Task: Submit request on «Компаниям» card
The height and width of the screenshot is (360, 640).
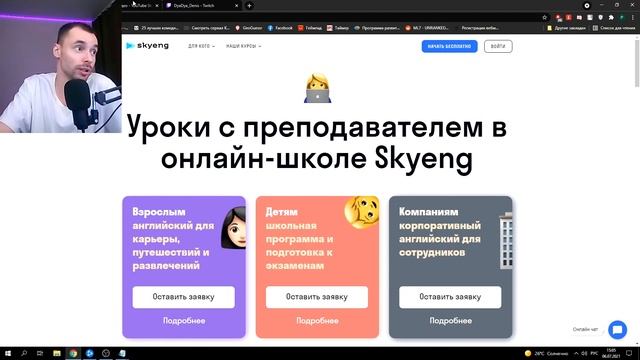Action: coord(450,297)
